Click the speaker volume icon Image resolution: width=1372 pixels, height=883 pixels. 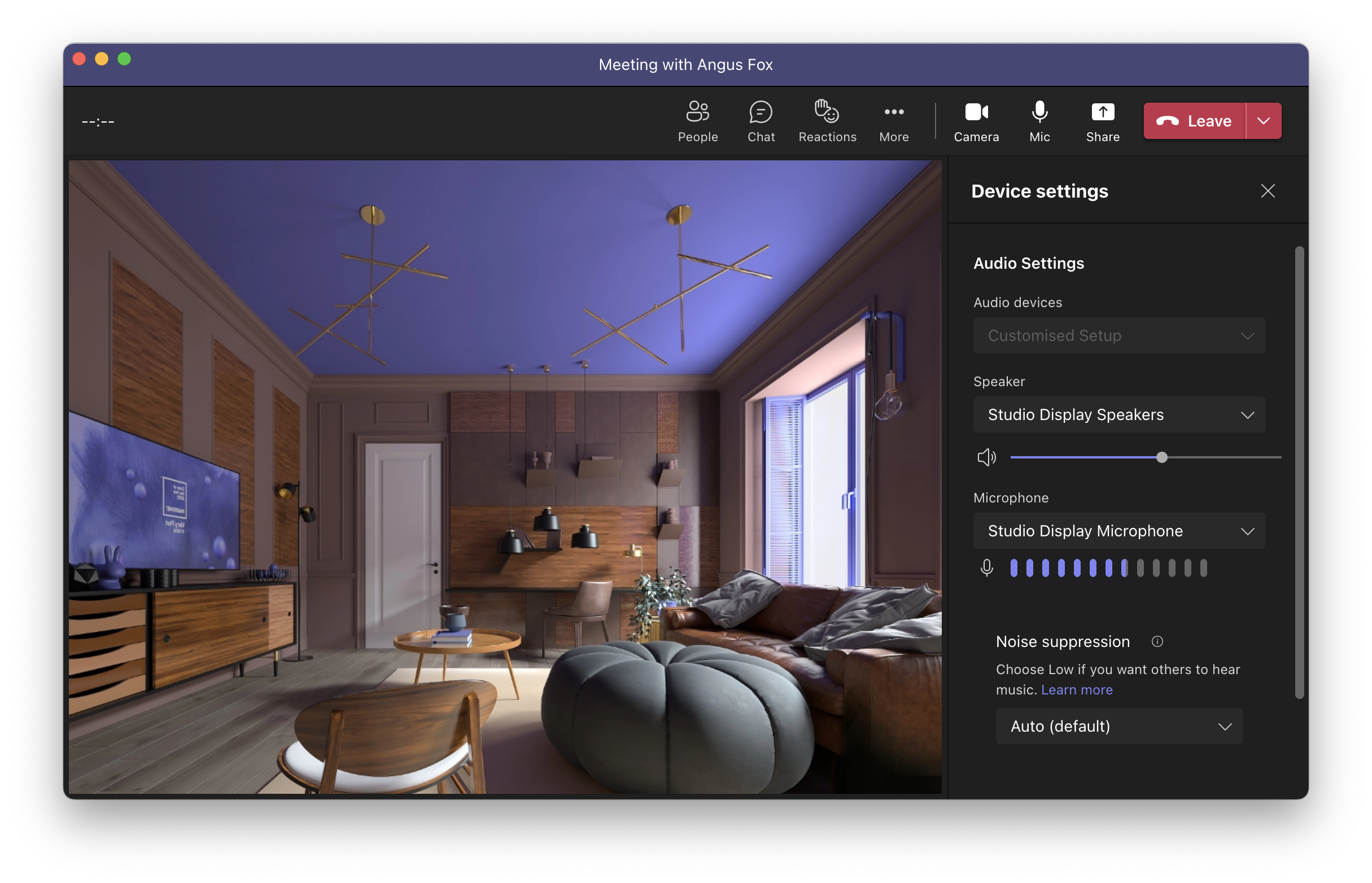986,457
